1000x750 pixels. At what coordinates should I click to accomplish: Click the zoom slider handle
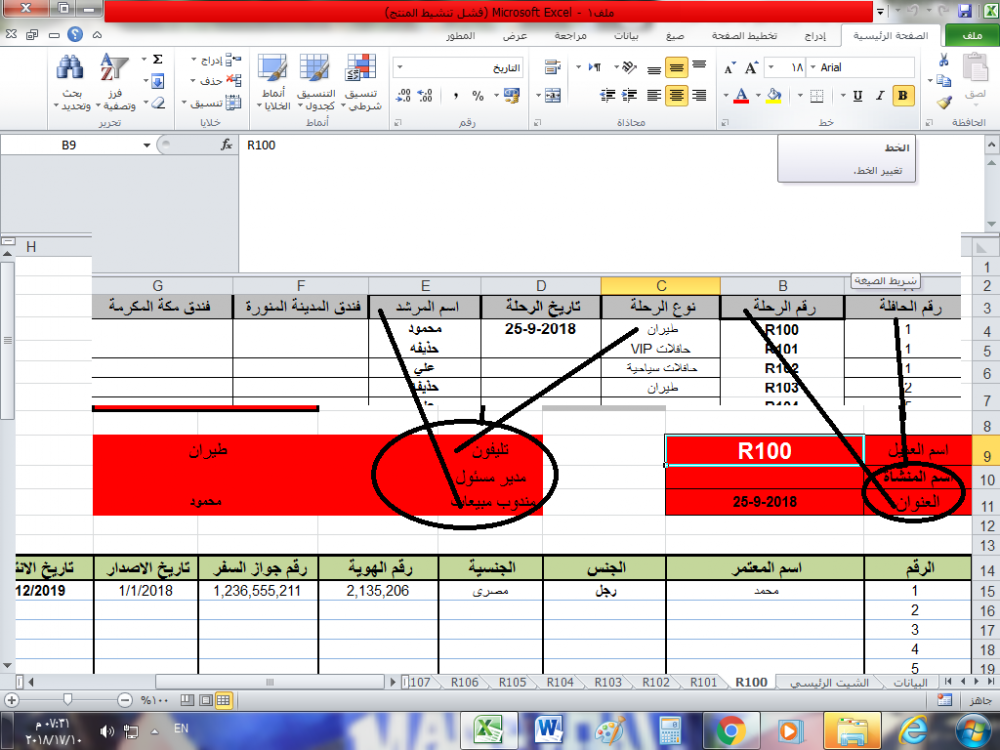[x=67, y=700]
